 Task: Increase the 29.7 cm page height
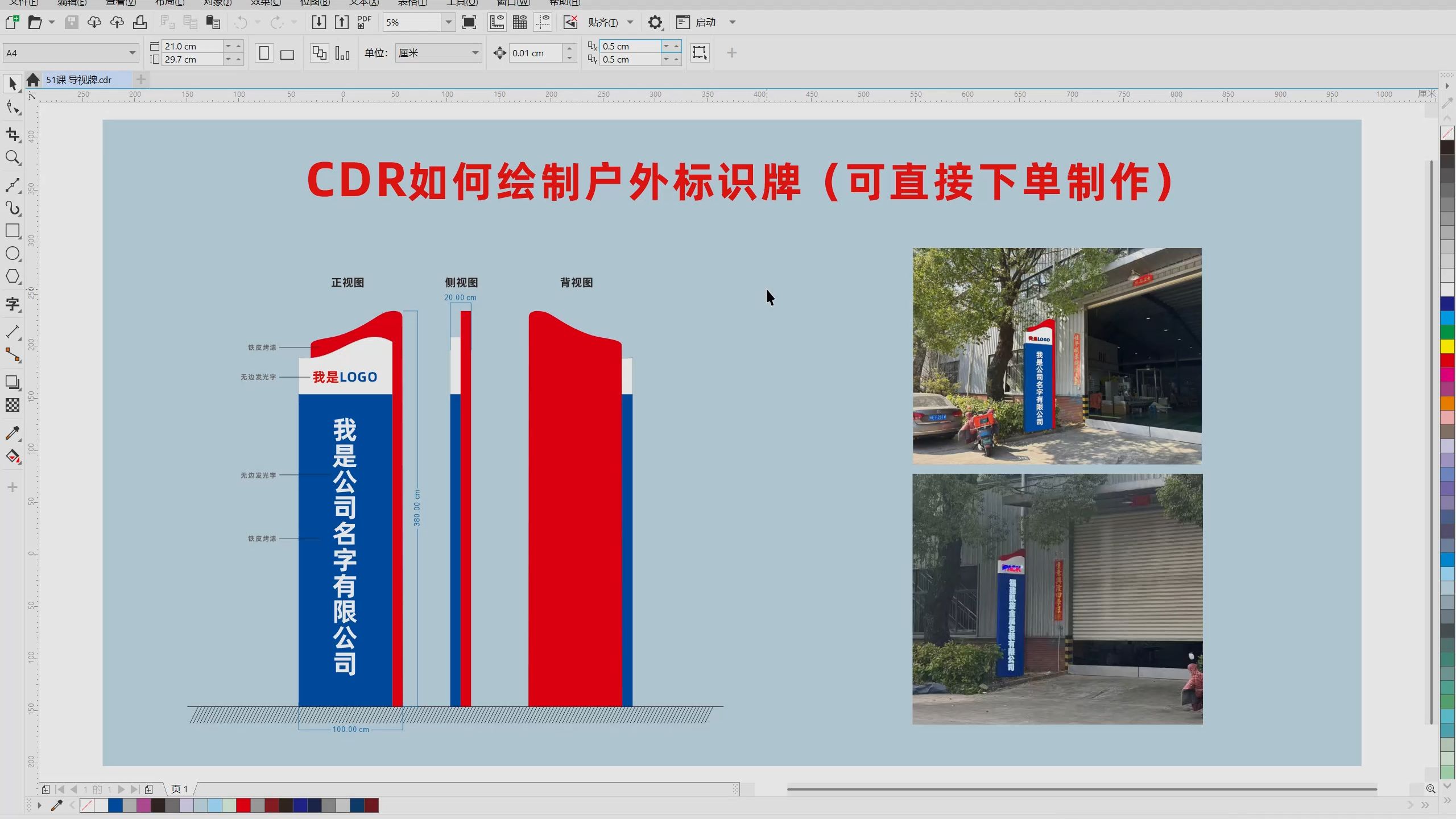coord(238,59)
